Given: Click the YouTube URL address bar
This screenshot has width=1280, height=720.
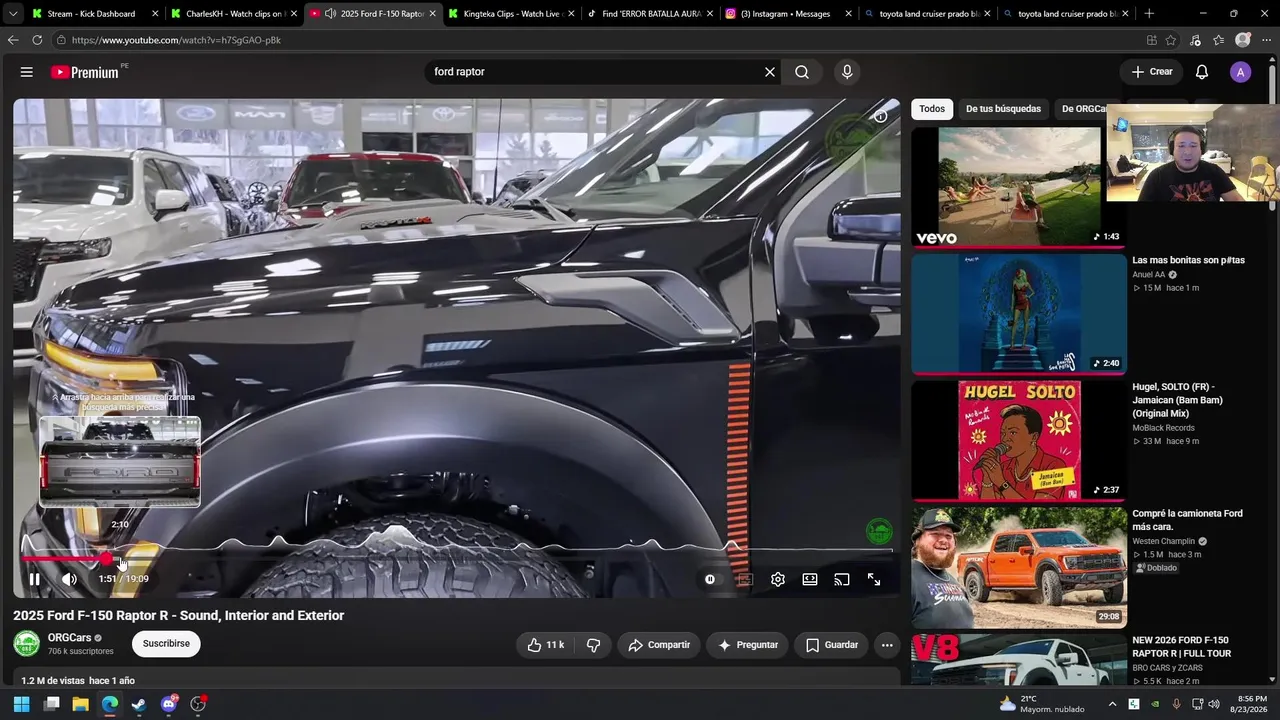Looking at the screenshot, I should coord(600,40).
